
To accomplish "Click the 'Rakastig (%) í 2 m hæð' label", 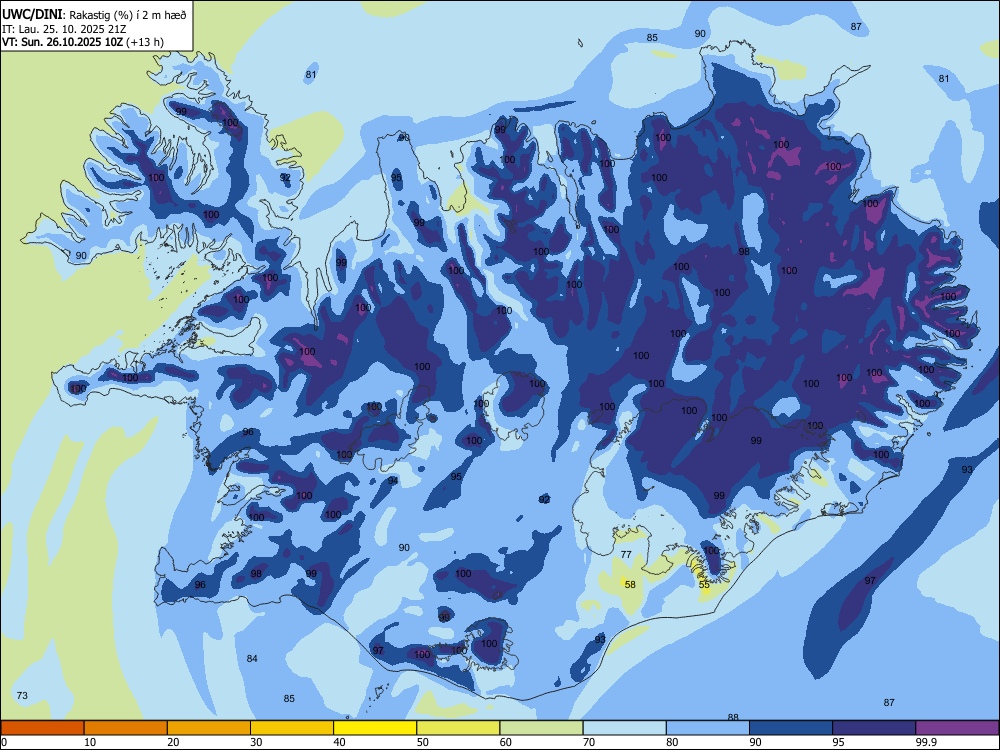I will 128,15.
